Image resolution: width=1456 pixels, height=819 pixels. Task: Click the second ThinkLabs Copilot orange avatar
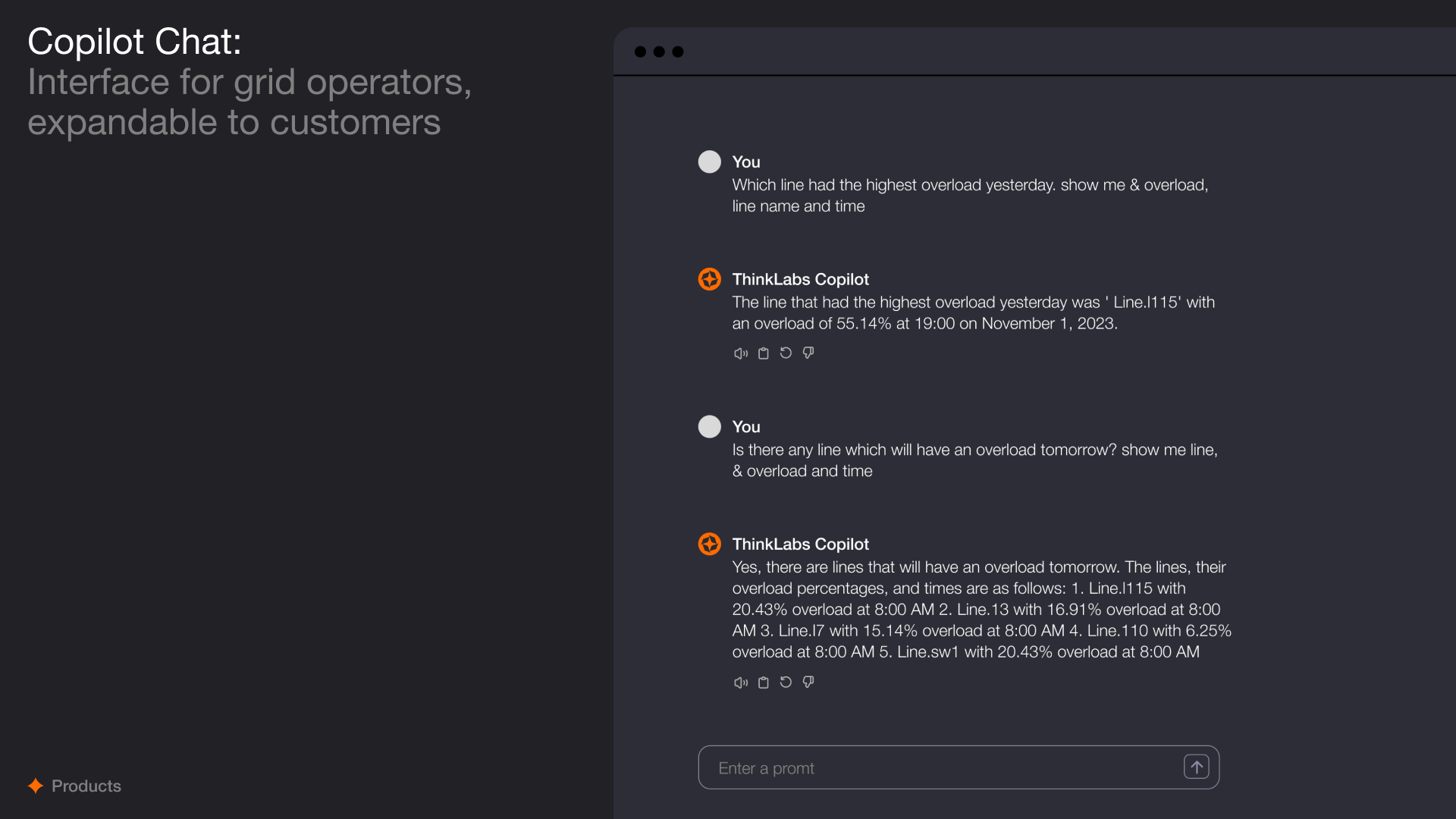710,544
